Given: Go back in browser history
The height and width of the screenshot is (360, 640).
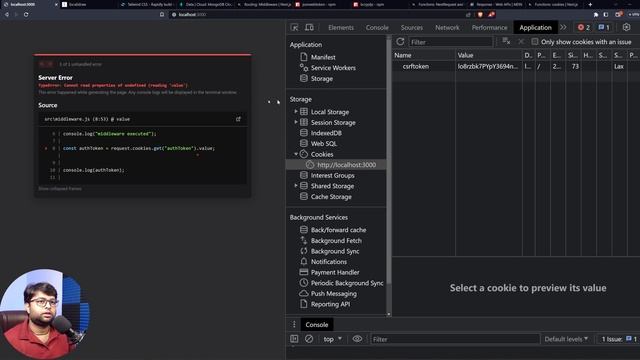Looking at the screenshot, I should click(7, 14).
